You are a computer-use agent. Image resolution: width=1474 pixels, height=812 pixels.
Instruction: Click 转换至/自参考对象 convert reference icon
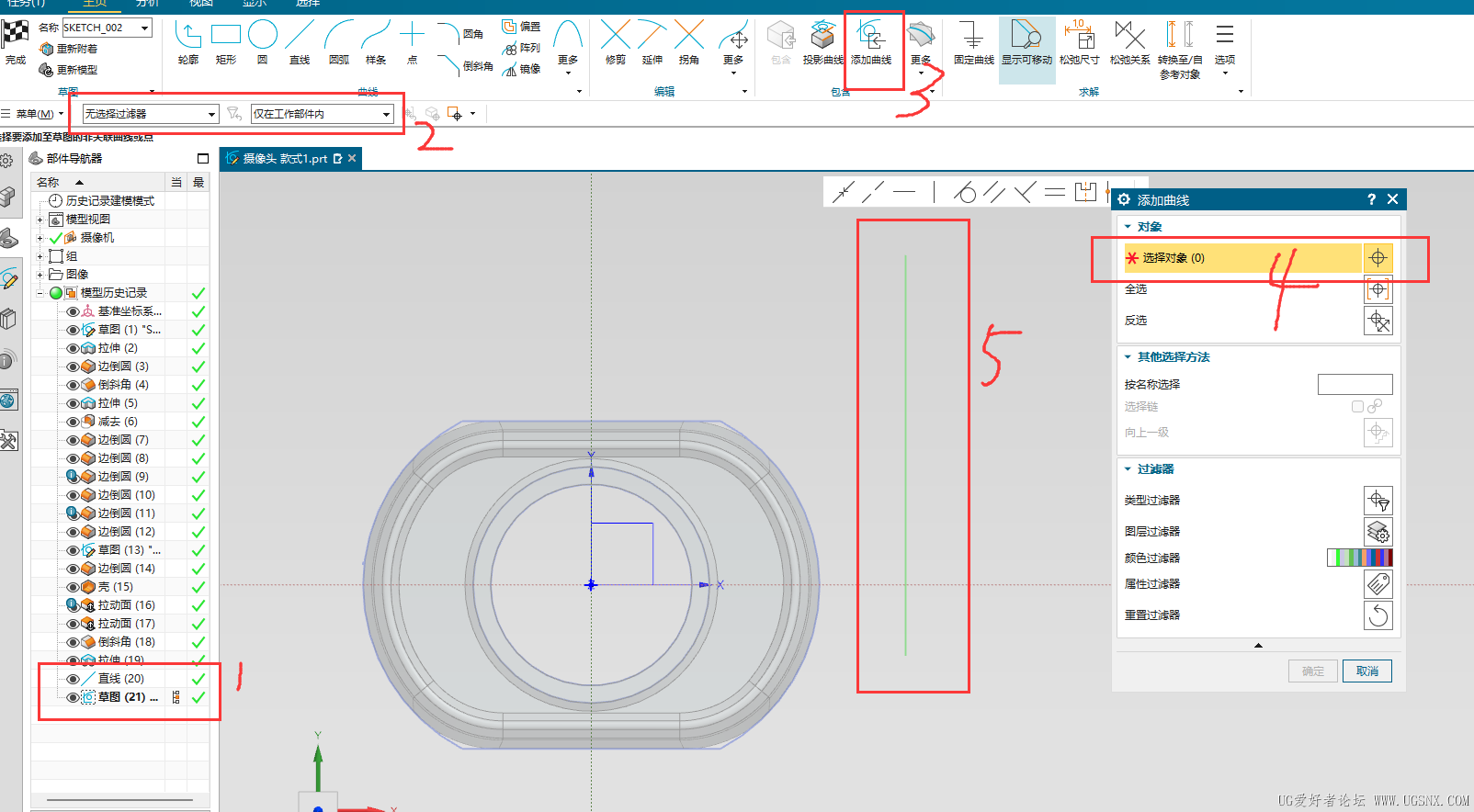1180,35
